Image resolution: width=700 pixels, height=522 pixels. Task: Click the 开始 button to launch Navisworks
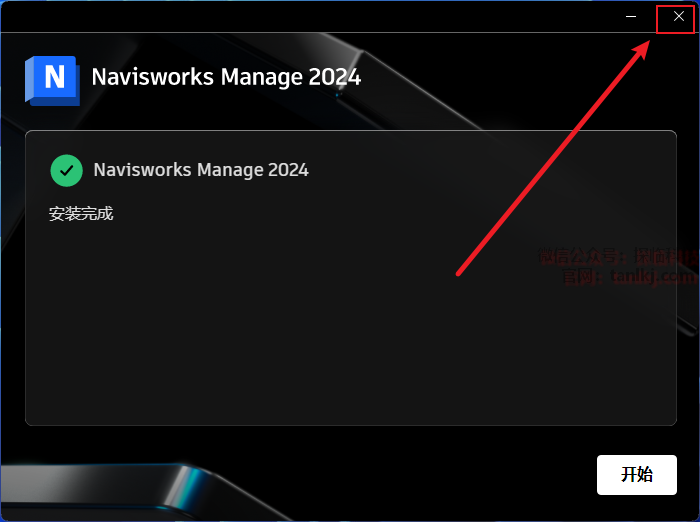pos(637,475)
